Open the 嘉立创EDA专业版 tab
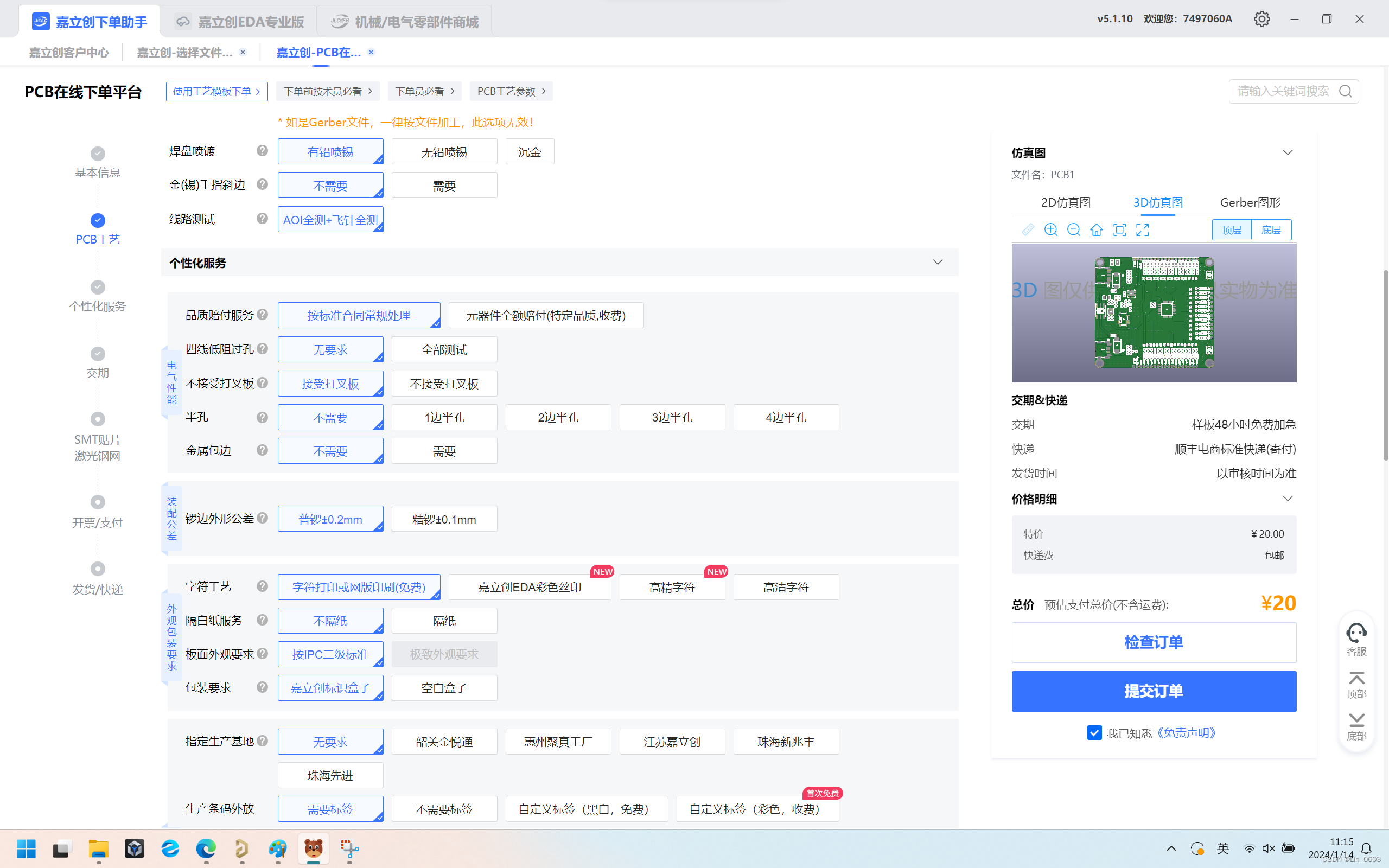The height and width of the screenshot is (868, 1389). click(239, 22)
